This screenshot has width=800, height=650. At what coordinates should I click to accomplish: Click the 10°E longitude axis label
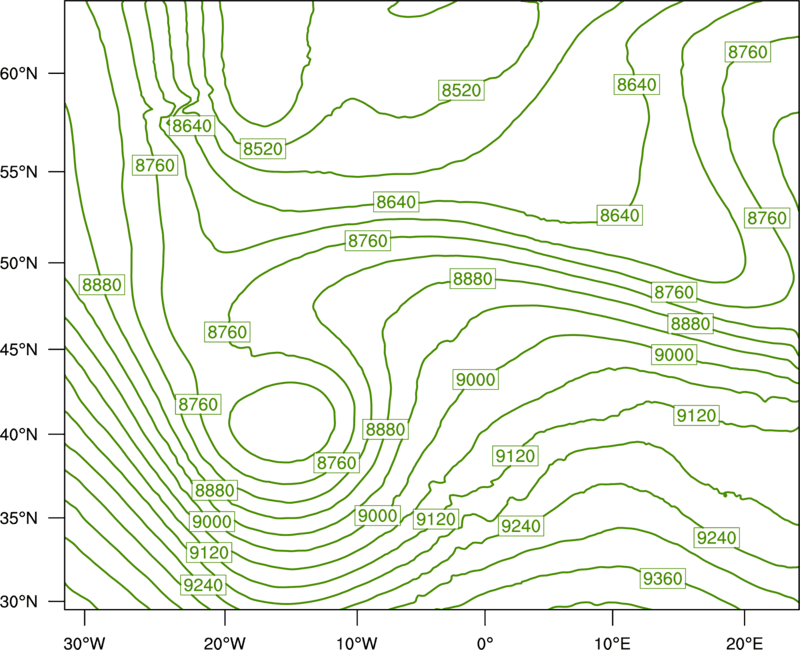coord(613,642)
